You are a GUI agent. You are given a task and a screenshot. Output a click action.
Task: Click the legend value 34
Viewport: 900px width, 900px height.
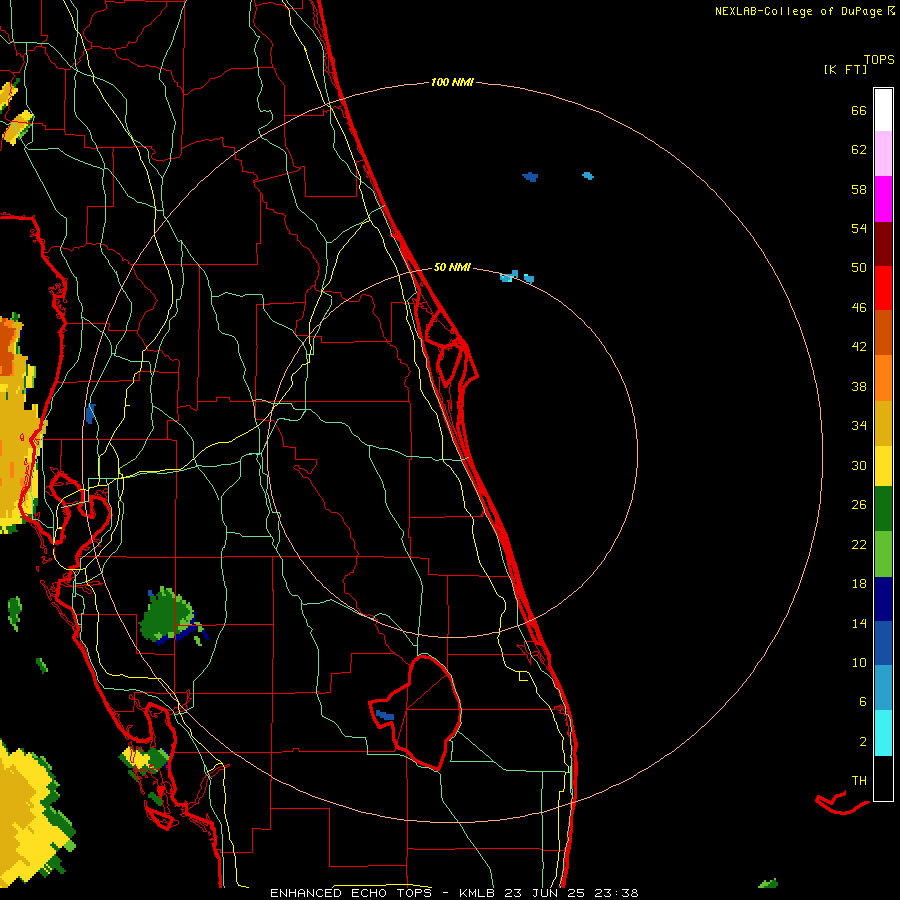pyautogui.click(x=859, y=426)
